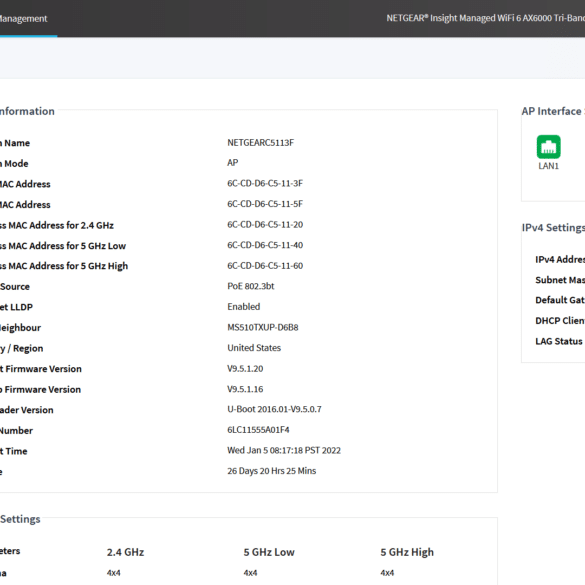Click the AP Interface section heading
The height and width of the screenshot is (585, 585).
click(553, 111)
